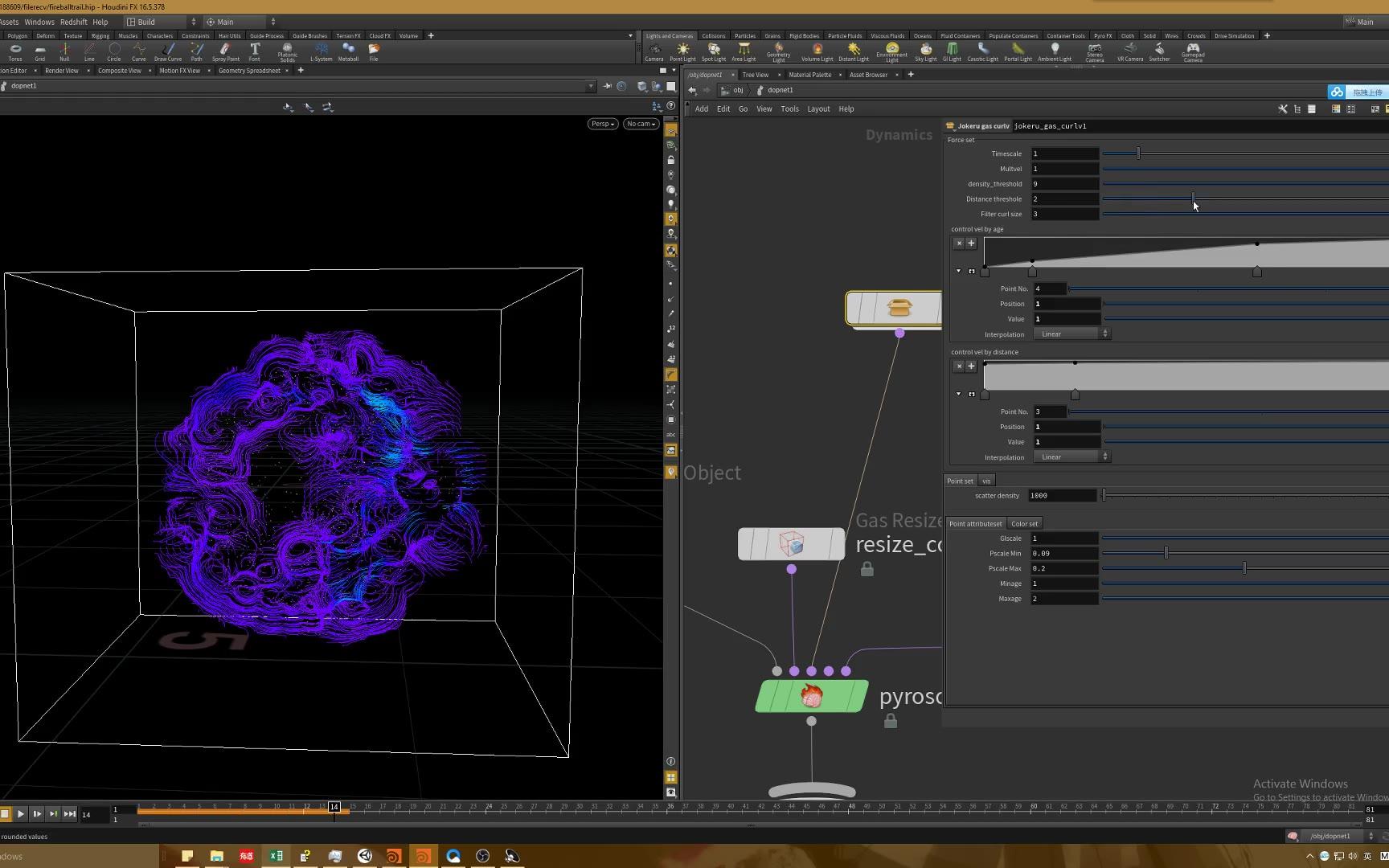
Task: Add an Environment Light from shelf
Action: [x=892, y=53]
